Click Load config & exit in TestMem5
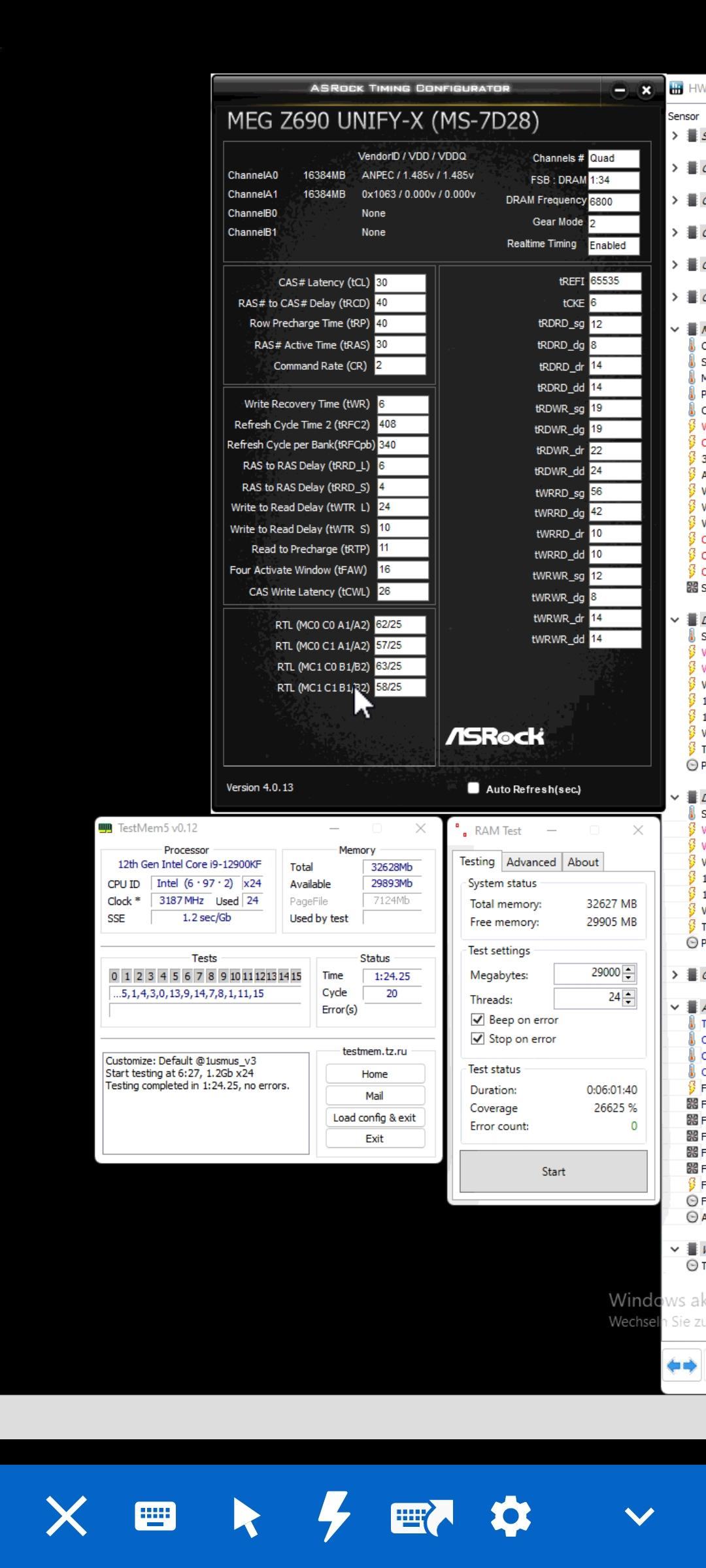Viewport: 706px width, 1568px height. (x=375, y=1117)
